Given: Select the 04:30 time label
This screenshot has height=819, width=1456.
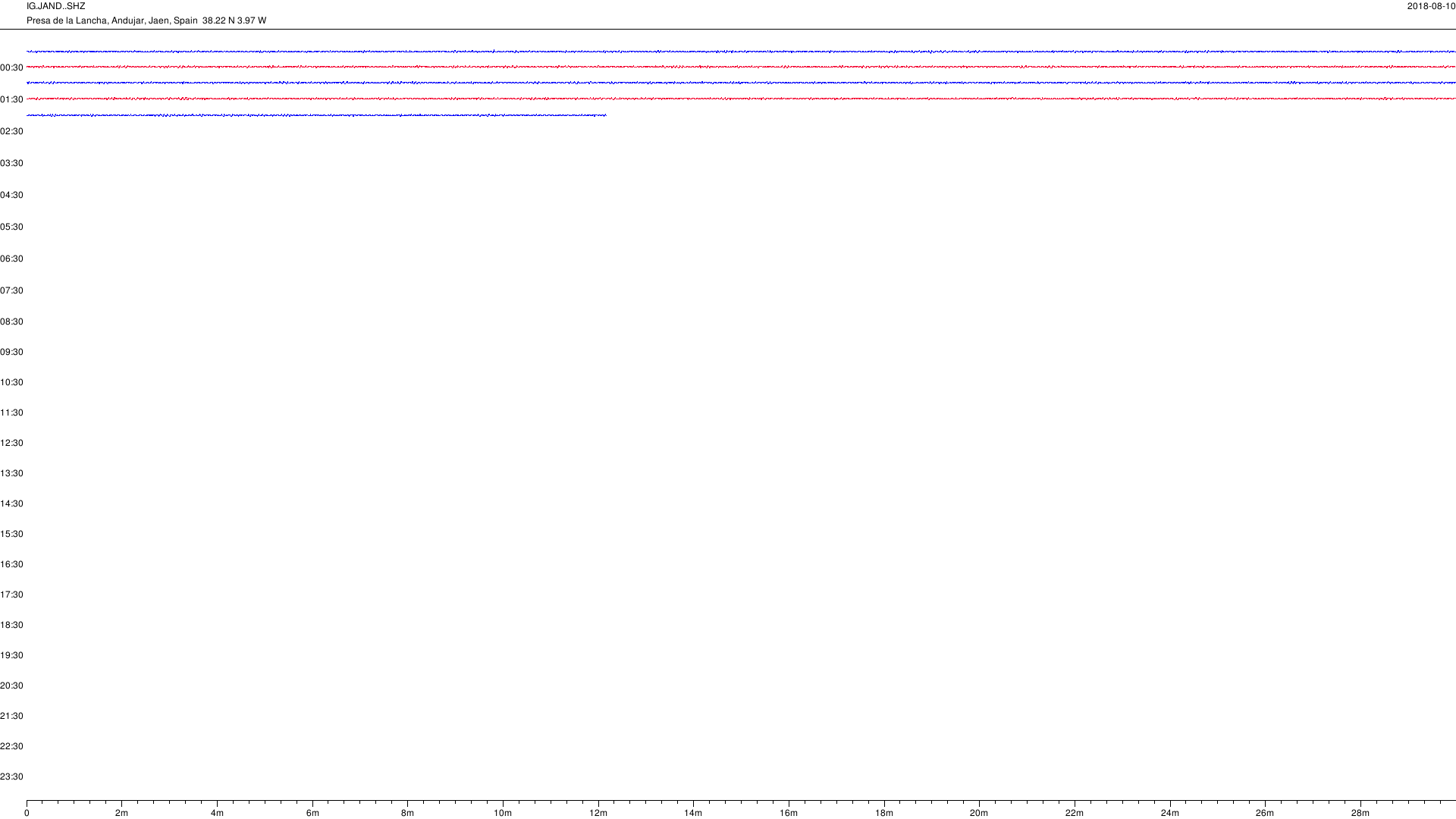Looking at the screenshot, I should pyautogui.click(x=11, y=195).
